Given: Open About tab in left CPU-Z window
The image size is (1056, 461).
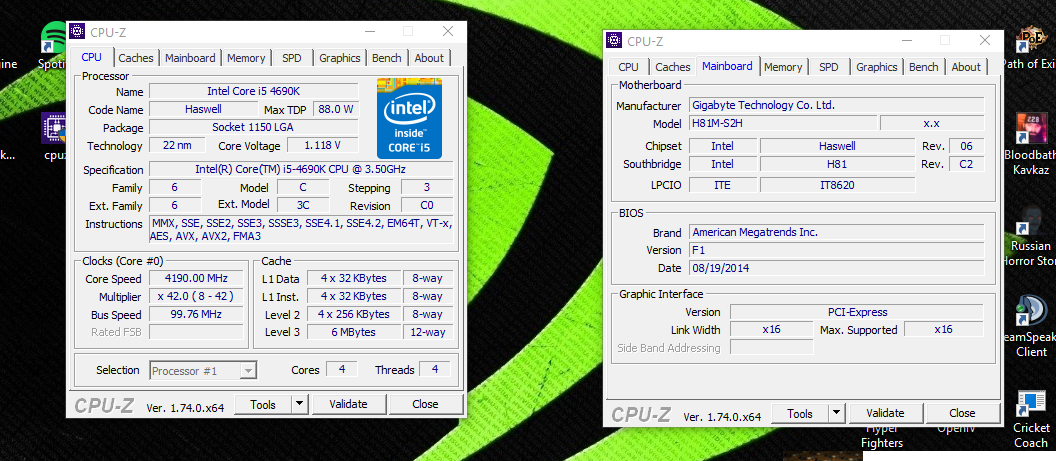Looking at the screenshot, I should point(429,58).
